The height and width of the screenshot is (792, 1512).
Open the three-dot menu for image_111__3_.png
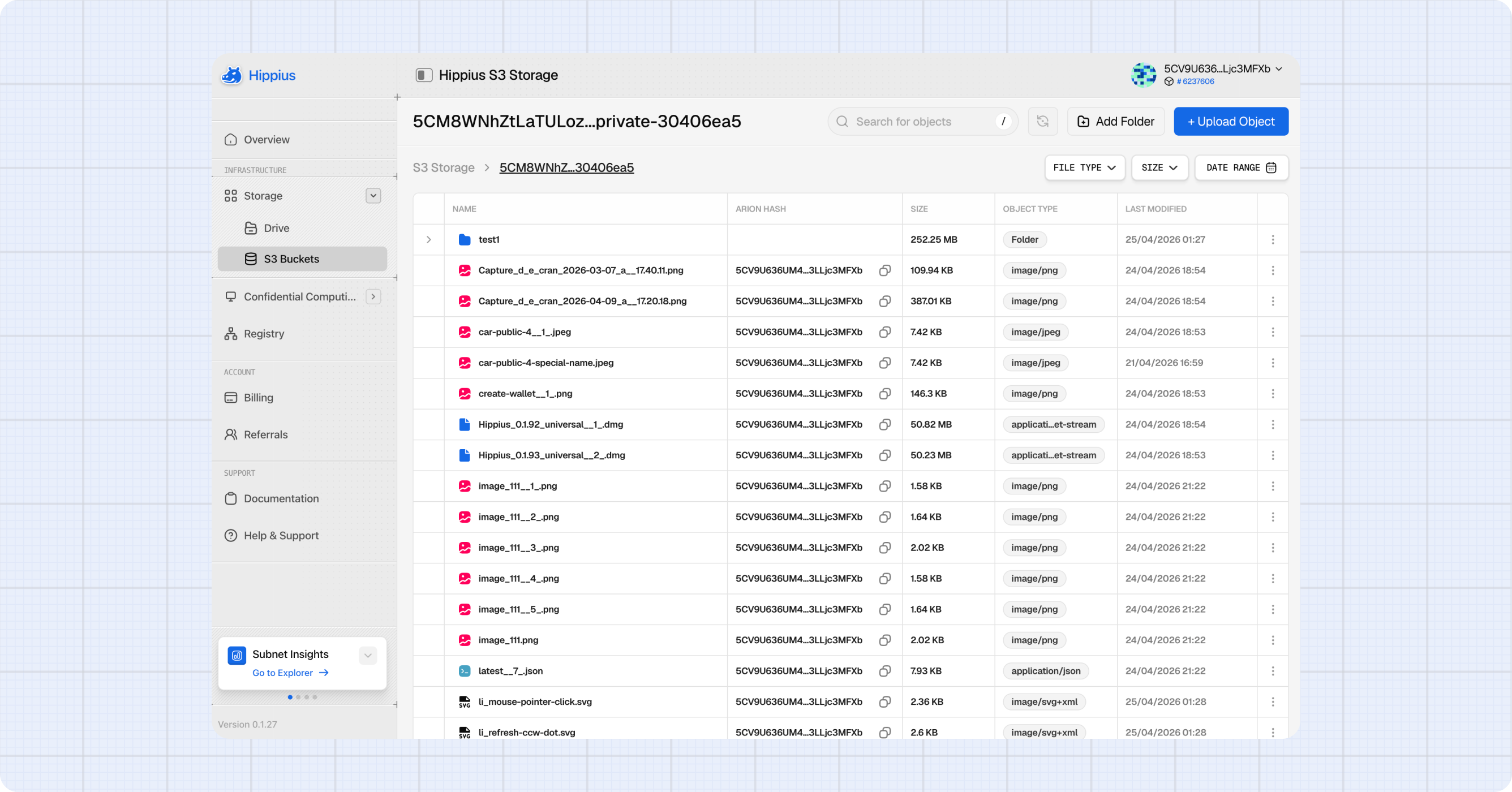click(1273, 548)
